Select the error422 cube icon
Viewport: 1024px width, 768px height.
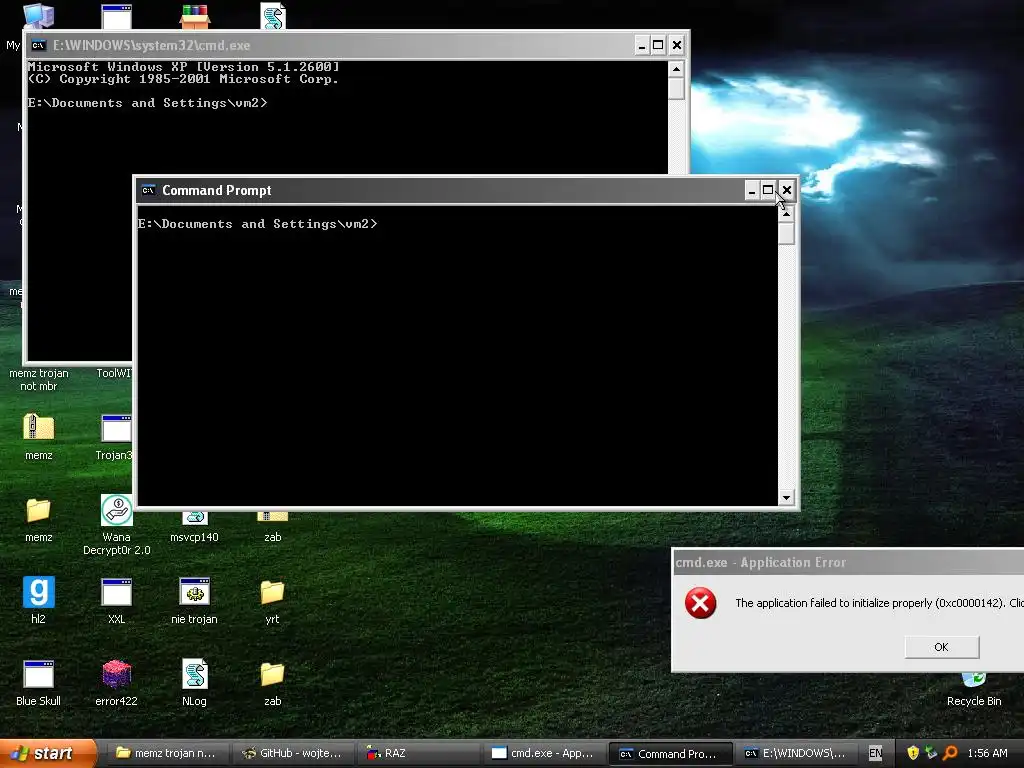pyautogui.click(x=117, y=674)
